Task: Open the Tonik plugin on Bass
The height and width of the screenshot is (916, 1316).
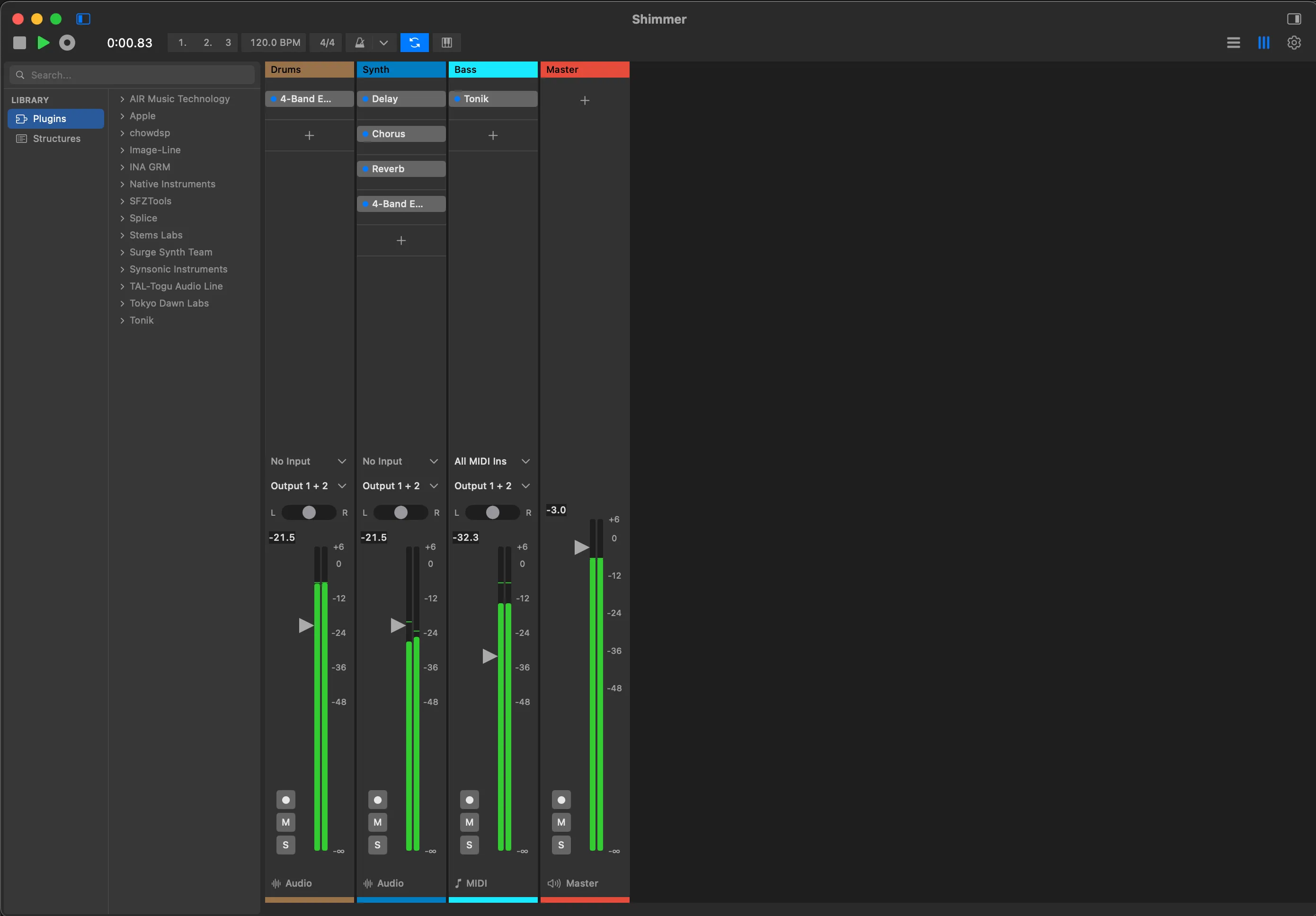Action: click(x=493, y=99)
